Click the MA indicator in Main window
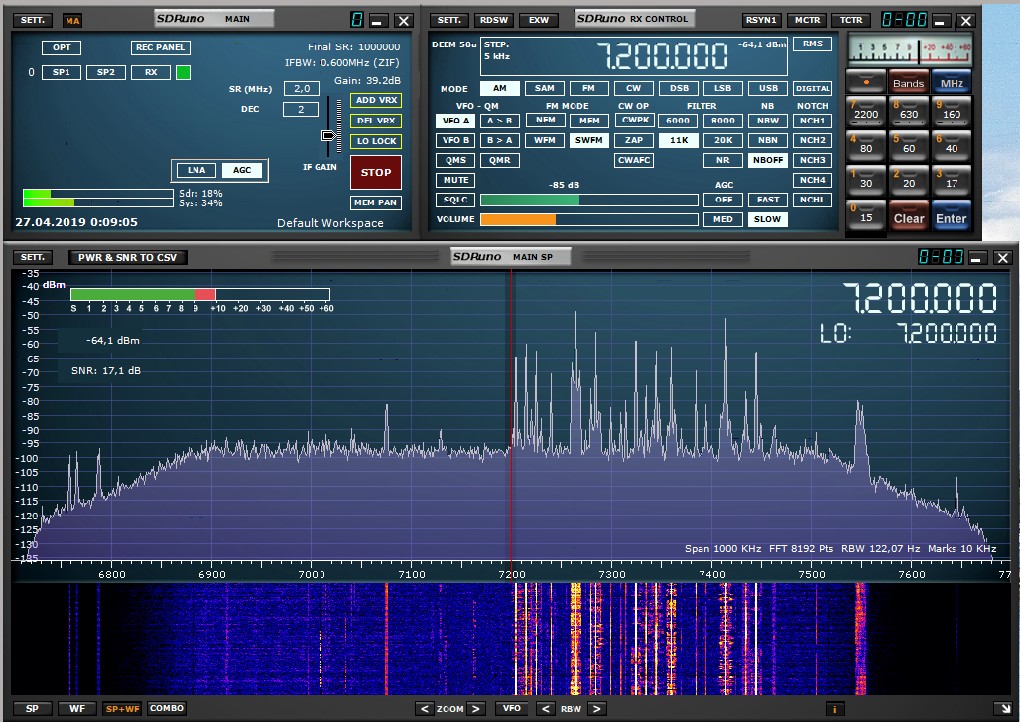Viewport: 1020px width, 722px height. (72, 21)
